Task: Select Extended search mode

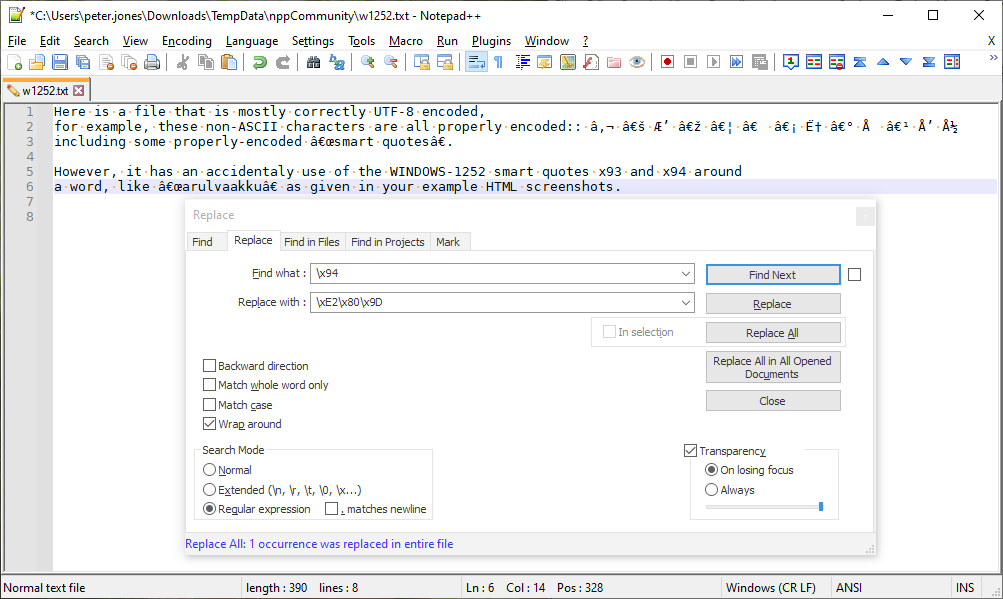Action: point(209,490)
